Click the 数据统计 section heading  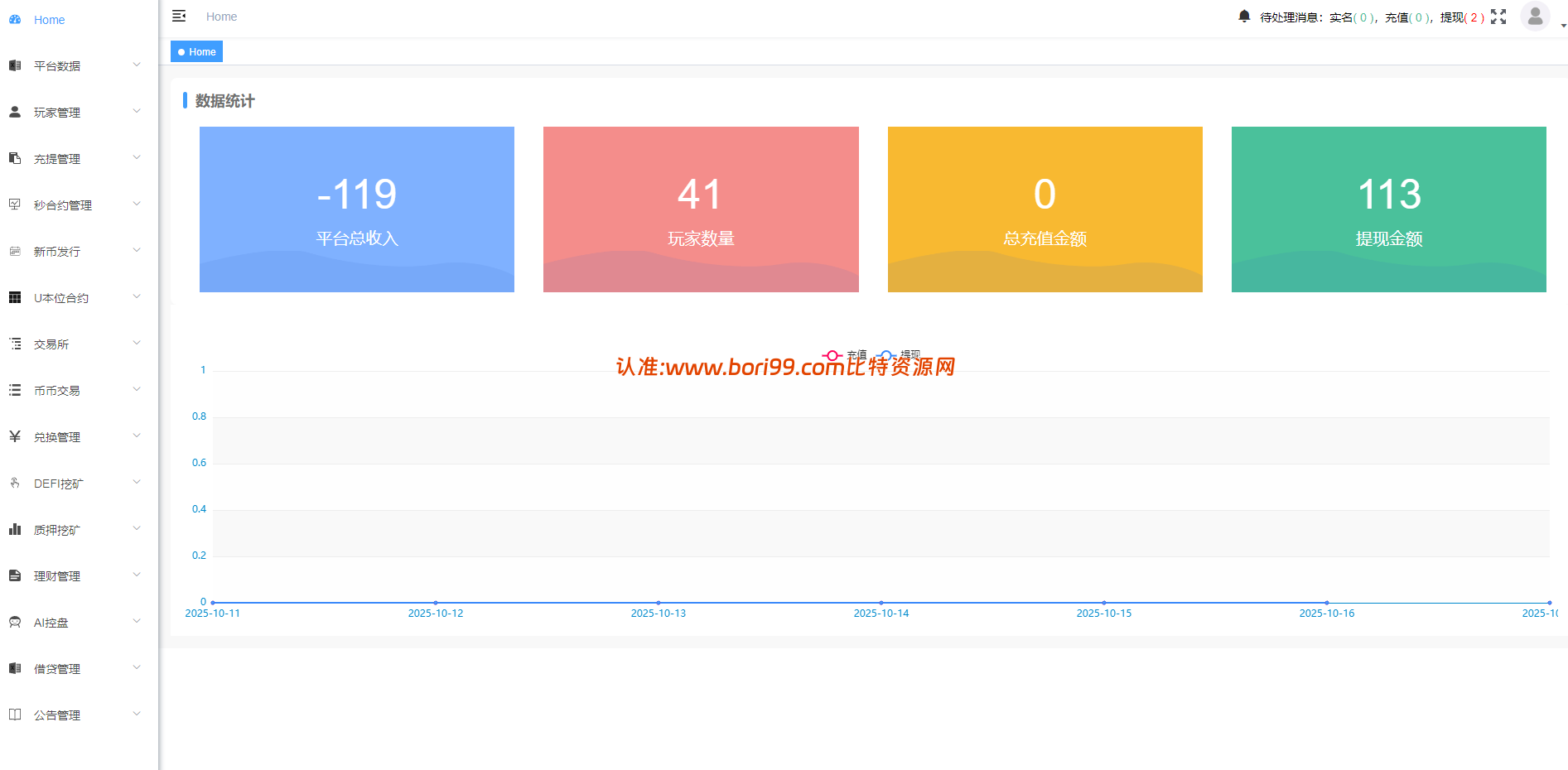224,101
